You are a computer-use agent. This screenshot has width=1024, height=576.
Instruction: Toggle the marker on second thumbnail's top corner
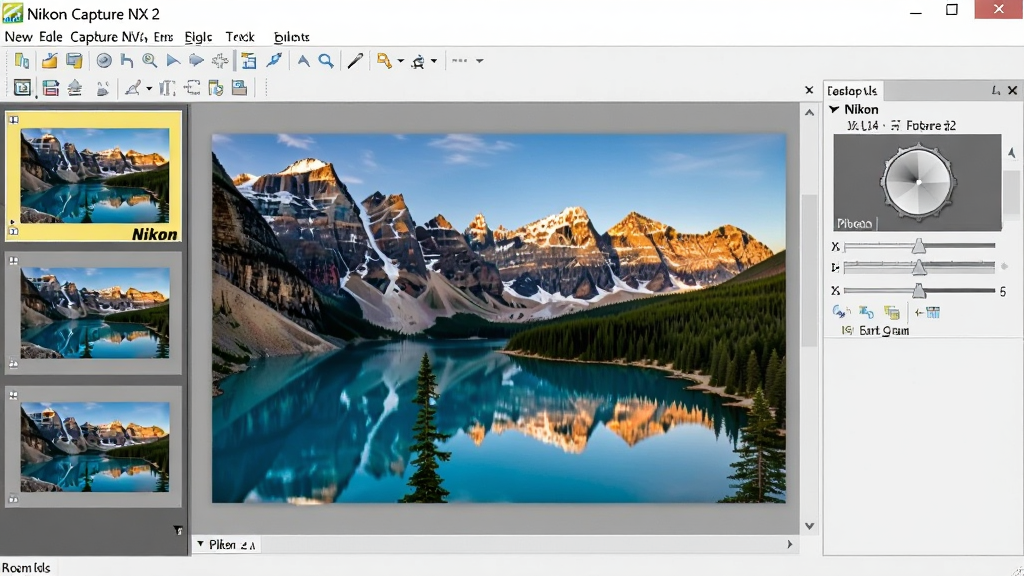pos(14,261)
